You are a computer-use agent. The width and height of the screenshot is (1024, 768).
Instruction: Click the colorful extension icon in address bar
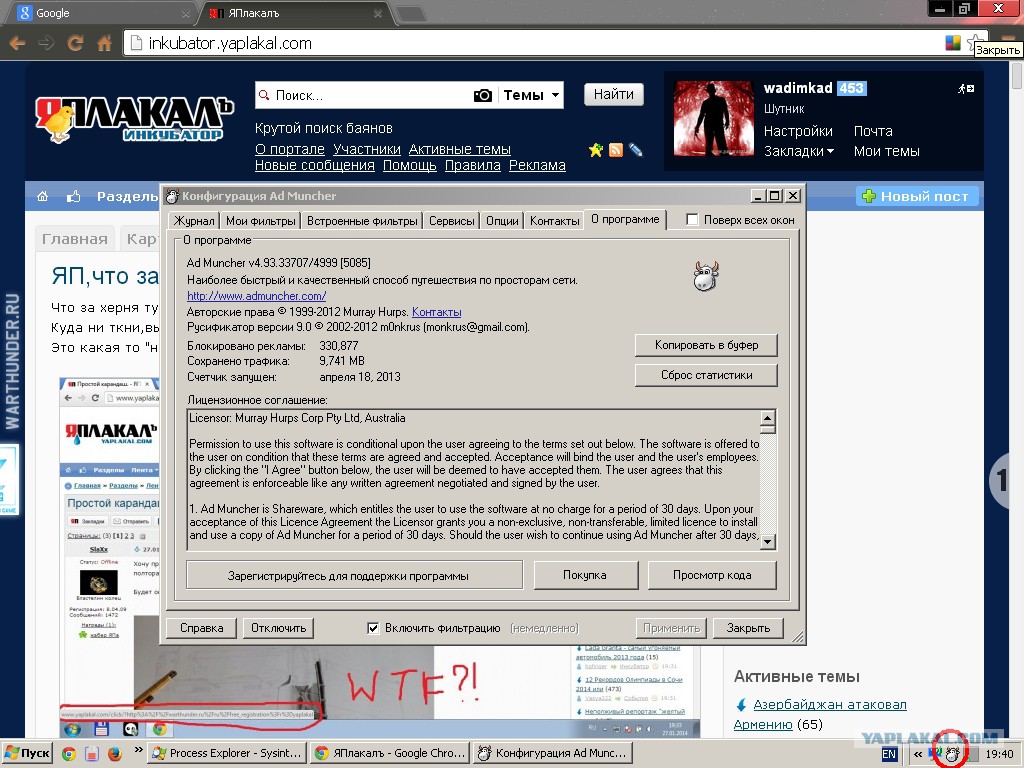click(x=953, y=43)
